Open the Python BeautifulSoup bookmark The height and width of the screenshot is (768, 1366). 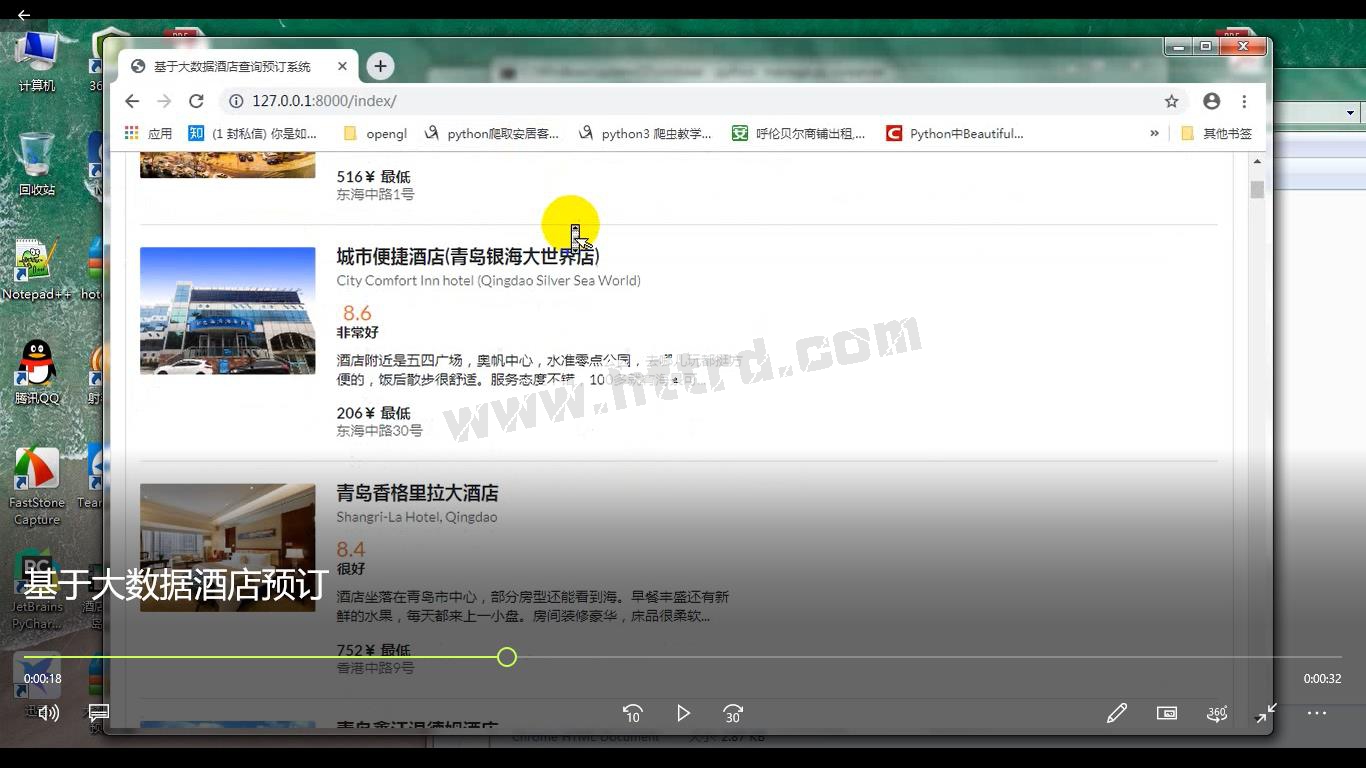[955, 133]
